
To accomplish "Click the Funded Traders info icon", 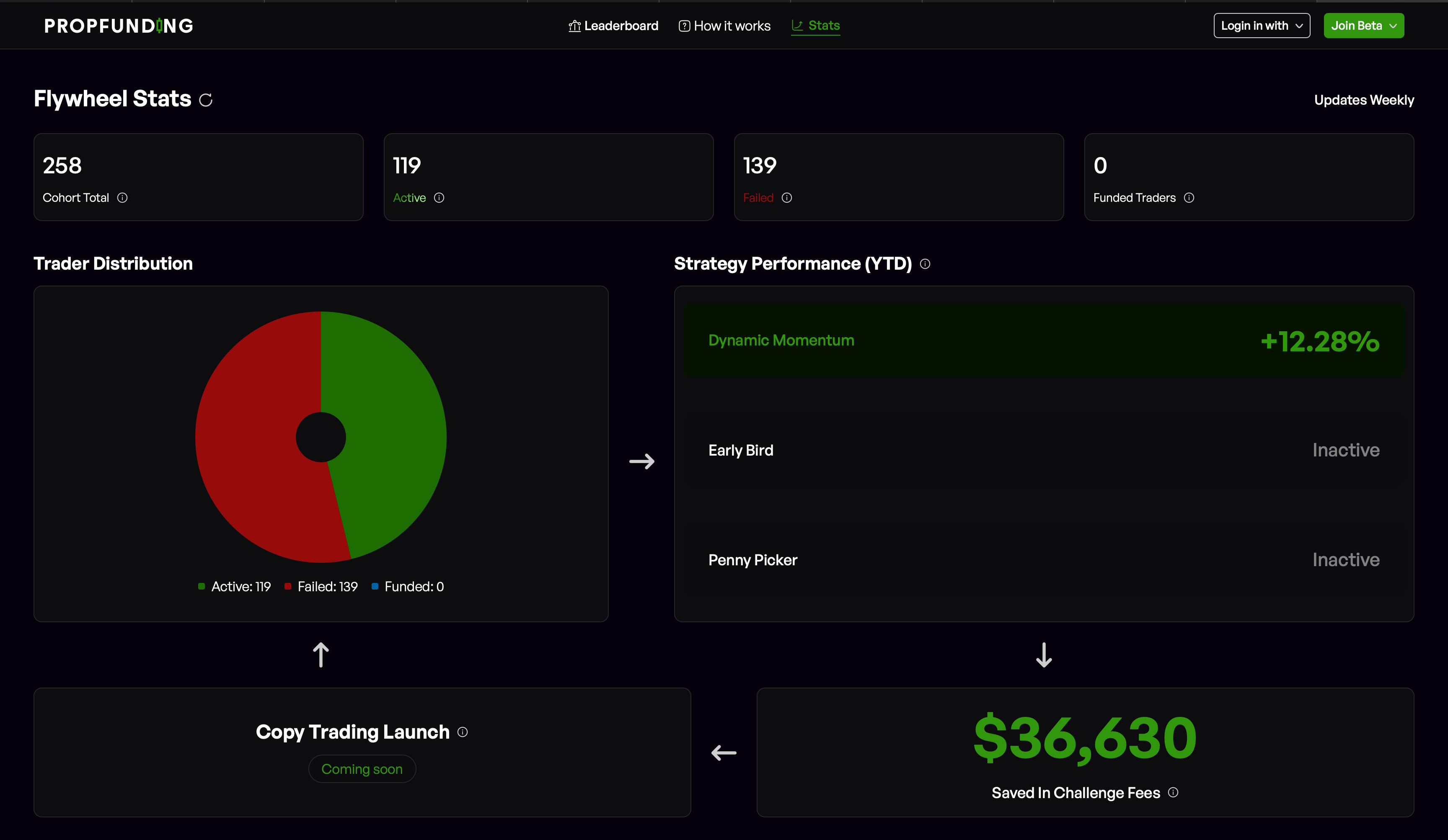I will tap(1189, 198).
